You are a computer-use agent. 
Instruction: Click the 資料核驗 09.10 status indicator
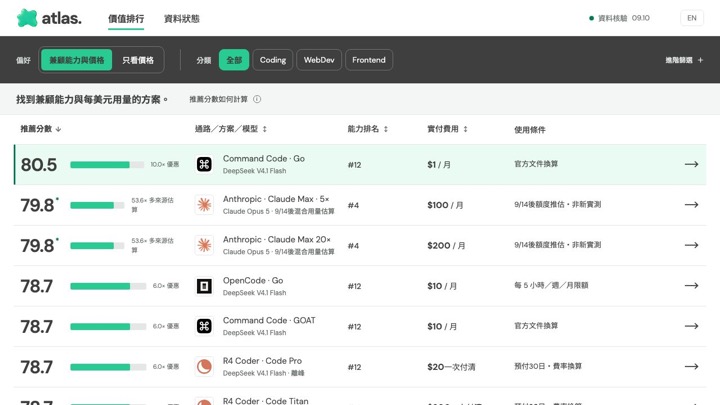(619, 18)
